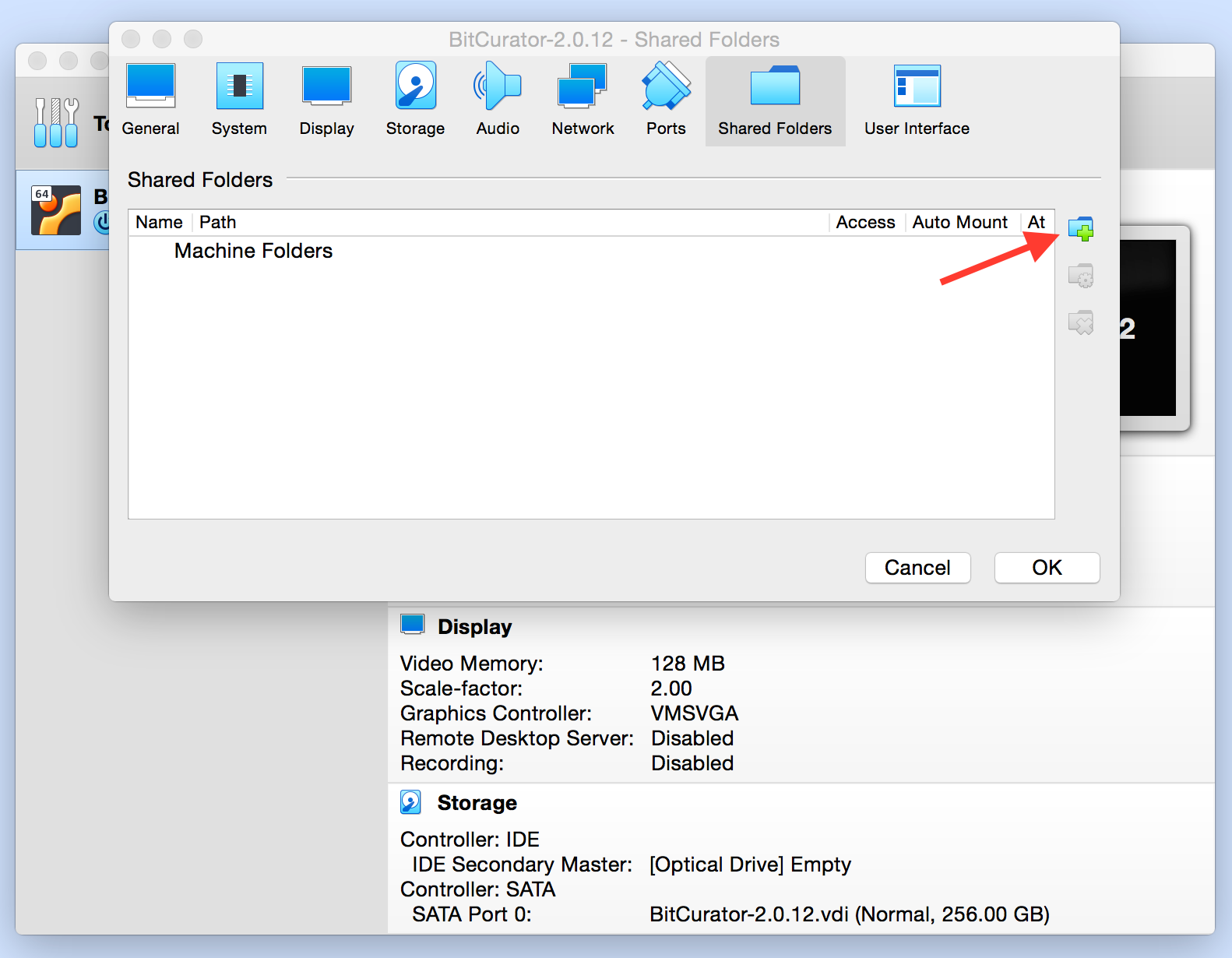Select the Machine Folders tree row
Image resolution: width=1232 pixels, height=958 pixels.
591,251
